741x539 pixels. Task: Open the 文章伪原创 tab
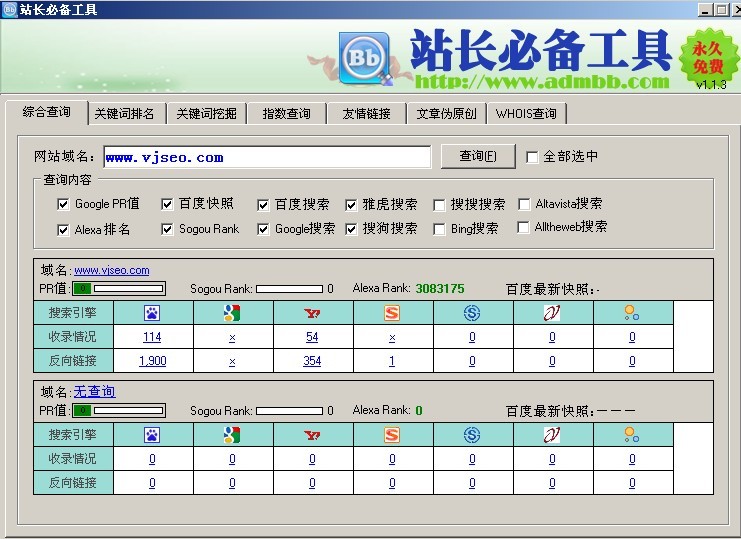click(446, 113)
